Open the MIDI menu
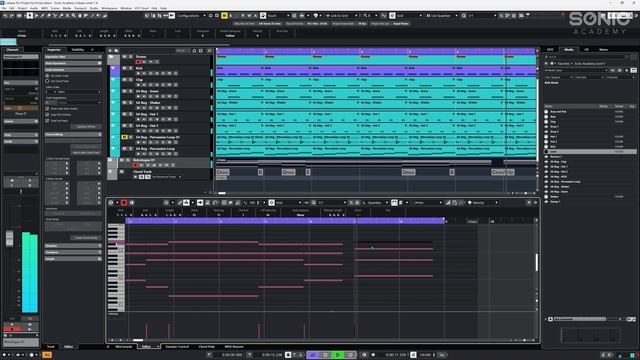The height and width of the screenshot is (360, 640). pos(44,8)
